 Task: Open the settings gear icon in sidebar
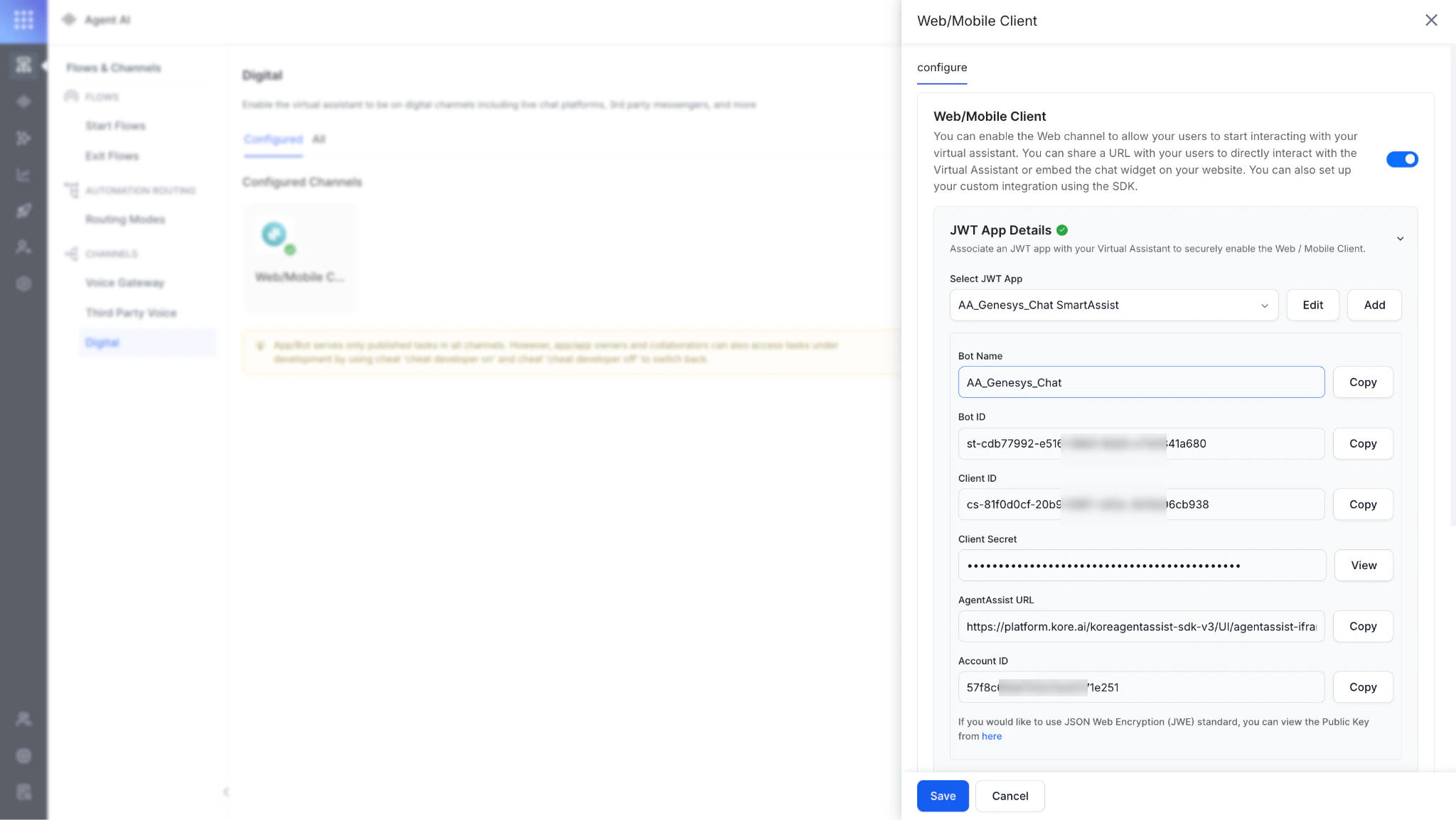[23, 284]
